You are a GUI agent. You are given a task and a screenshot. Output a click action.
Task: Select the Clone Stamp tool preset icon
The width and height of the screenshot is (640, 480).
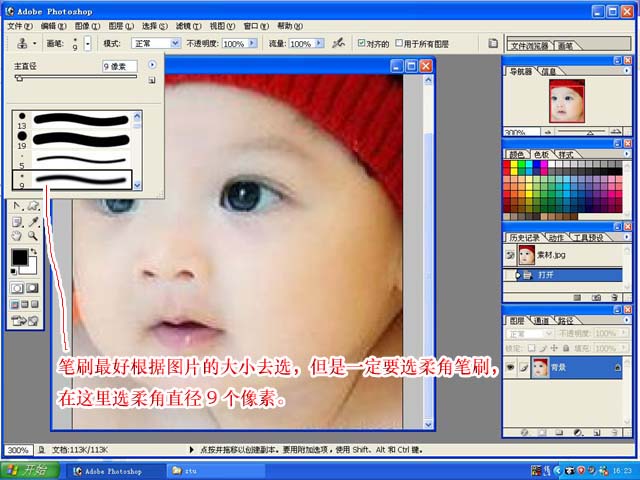[22, 43]
